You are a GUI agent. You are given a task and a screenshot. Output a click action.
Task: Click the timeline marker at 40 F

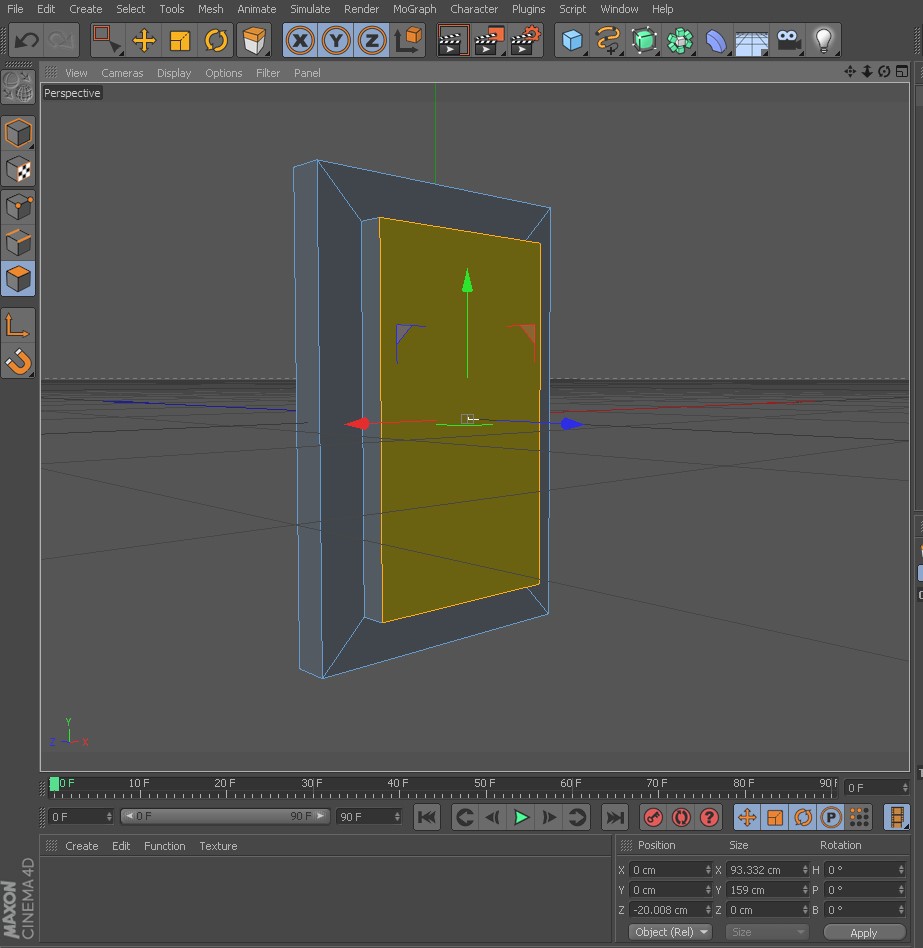398,784
